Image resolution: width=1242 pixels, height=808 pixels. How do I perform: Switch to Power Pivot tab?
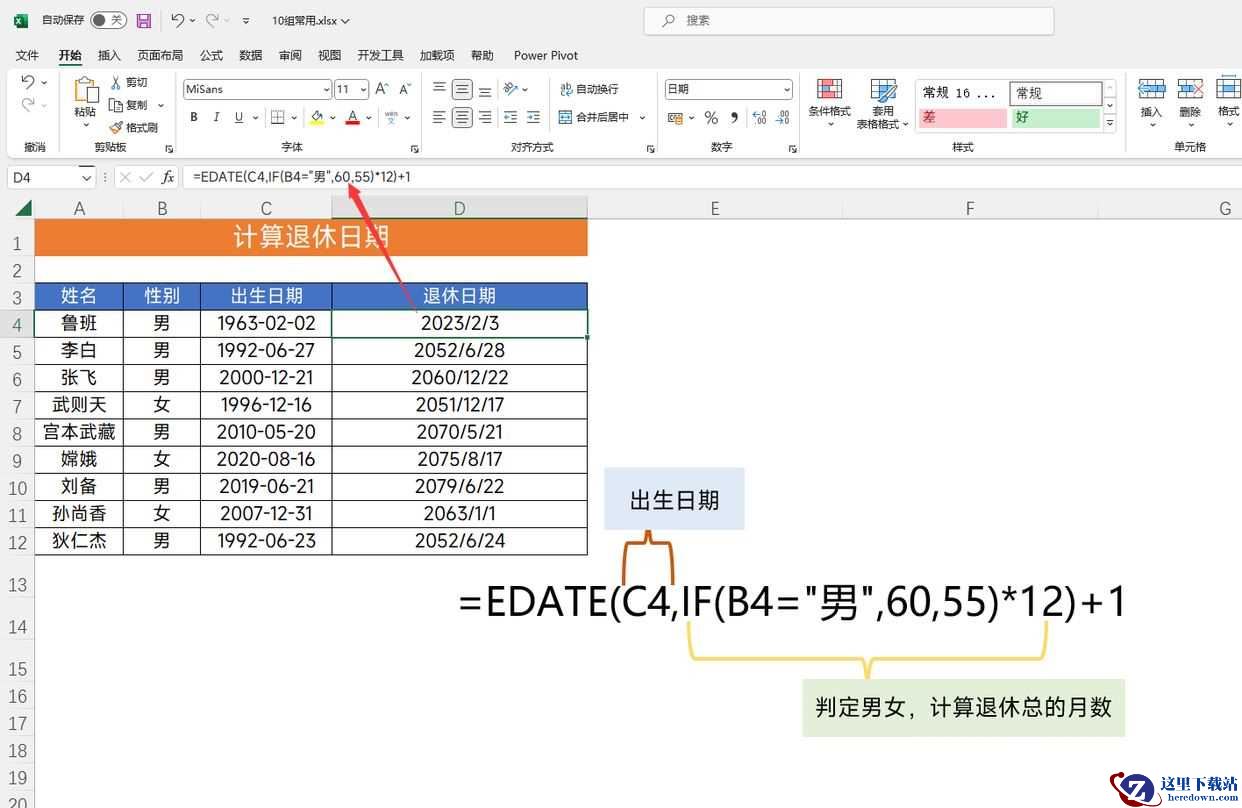(x=546, y=55)
